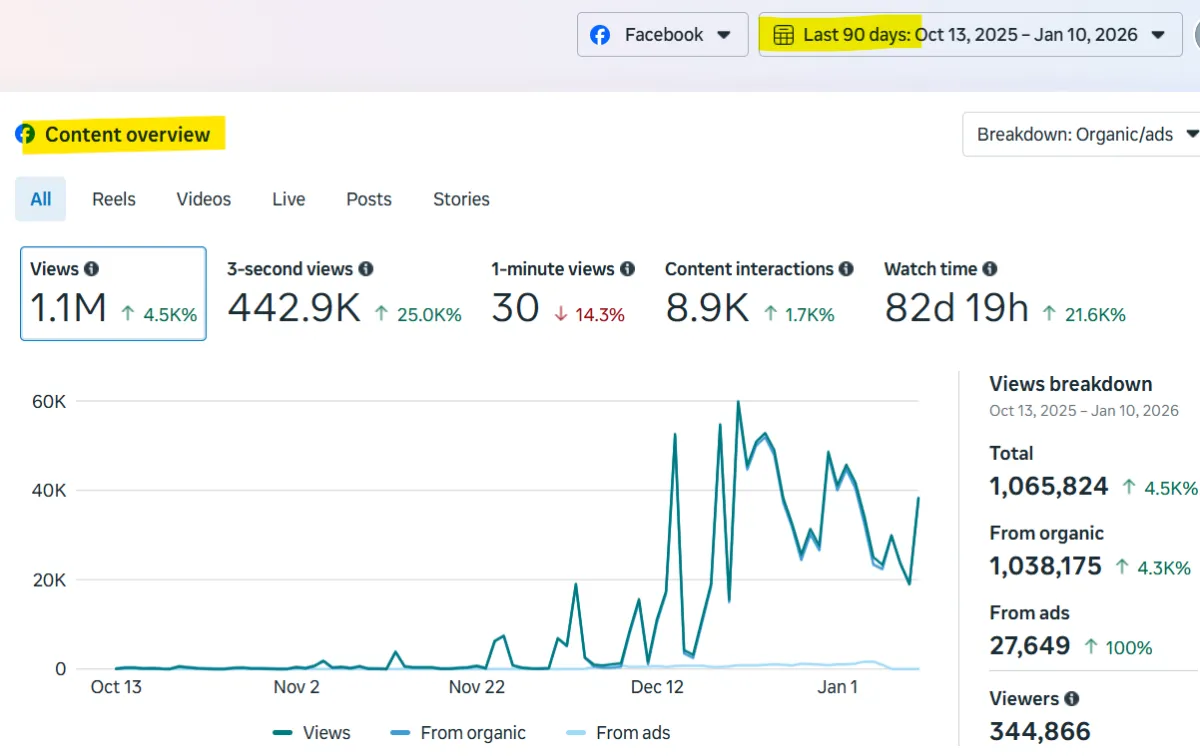Toggle From ads series in legend
Image resolution: width=1200 pixels, height=756 pixels.
pos(617,733)
